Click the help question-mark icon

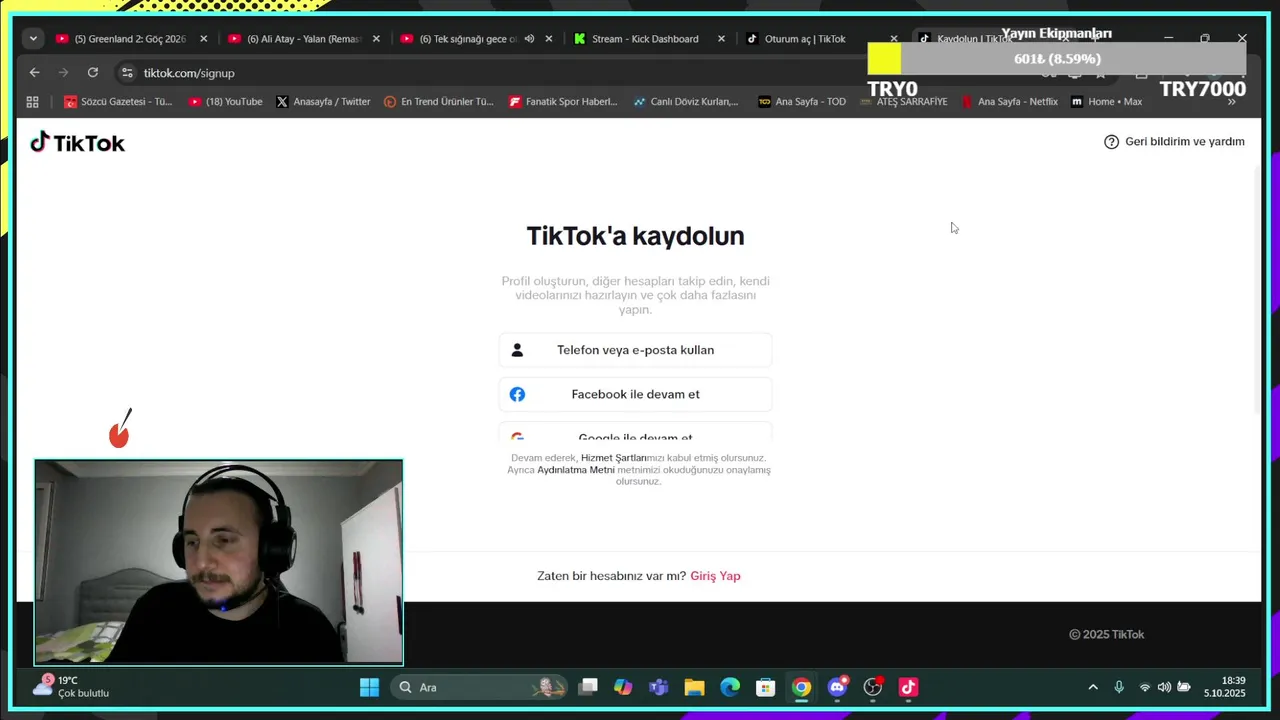[1111, 142]
